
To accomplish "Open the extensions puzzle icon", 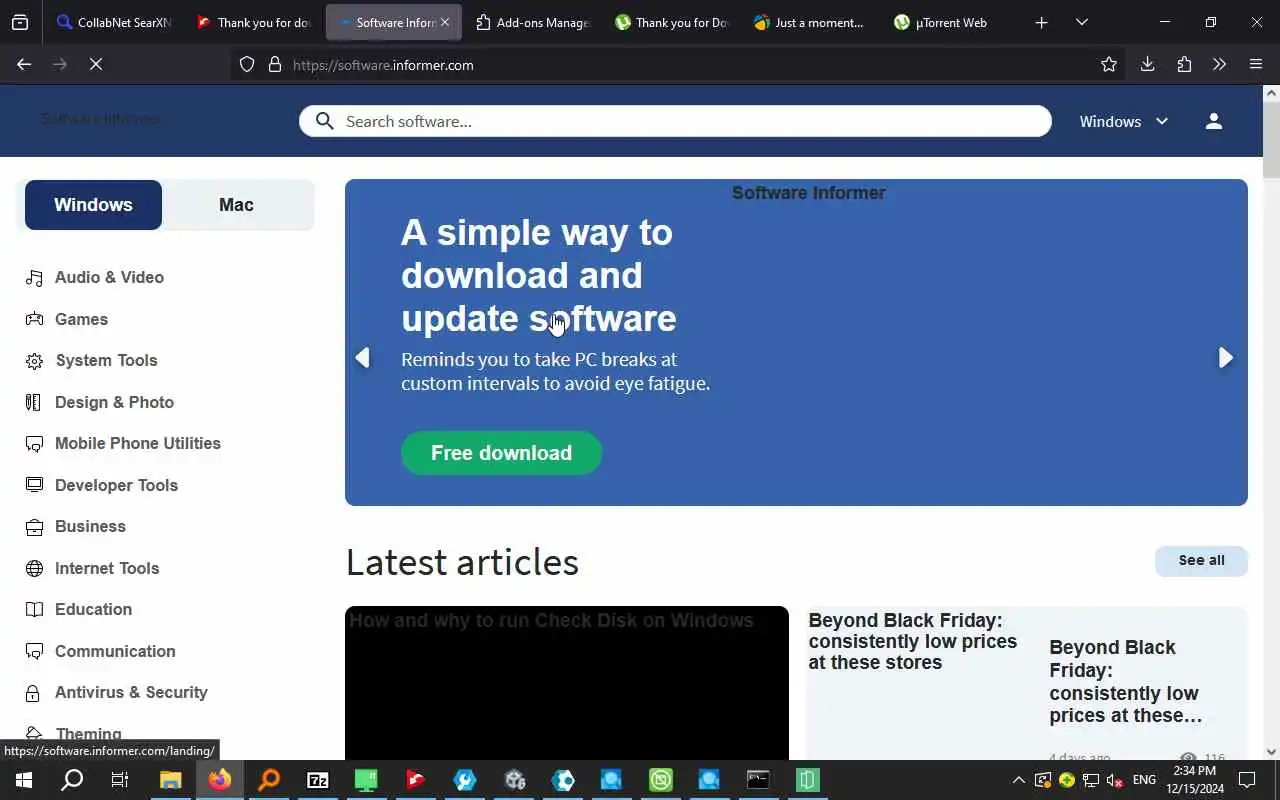I will pyautogui.click(x=1184, y=65).
